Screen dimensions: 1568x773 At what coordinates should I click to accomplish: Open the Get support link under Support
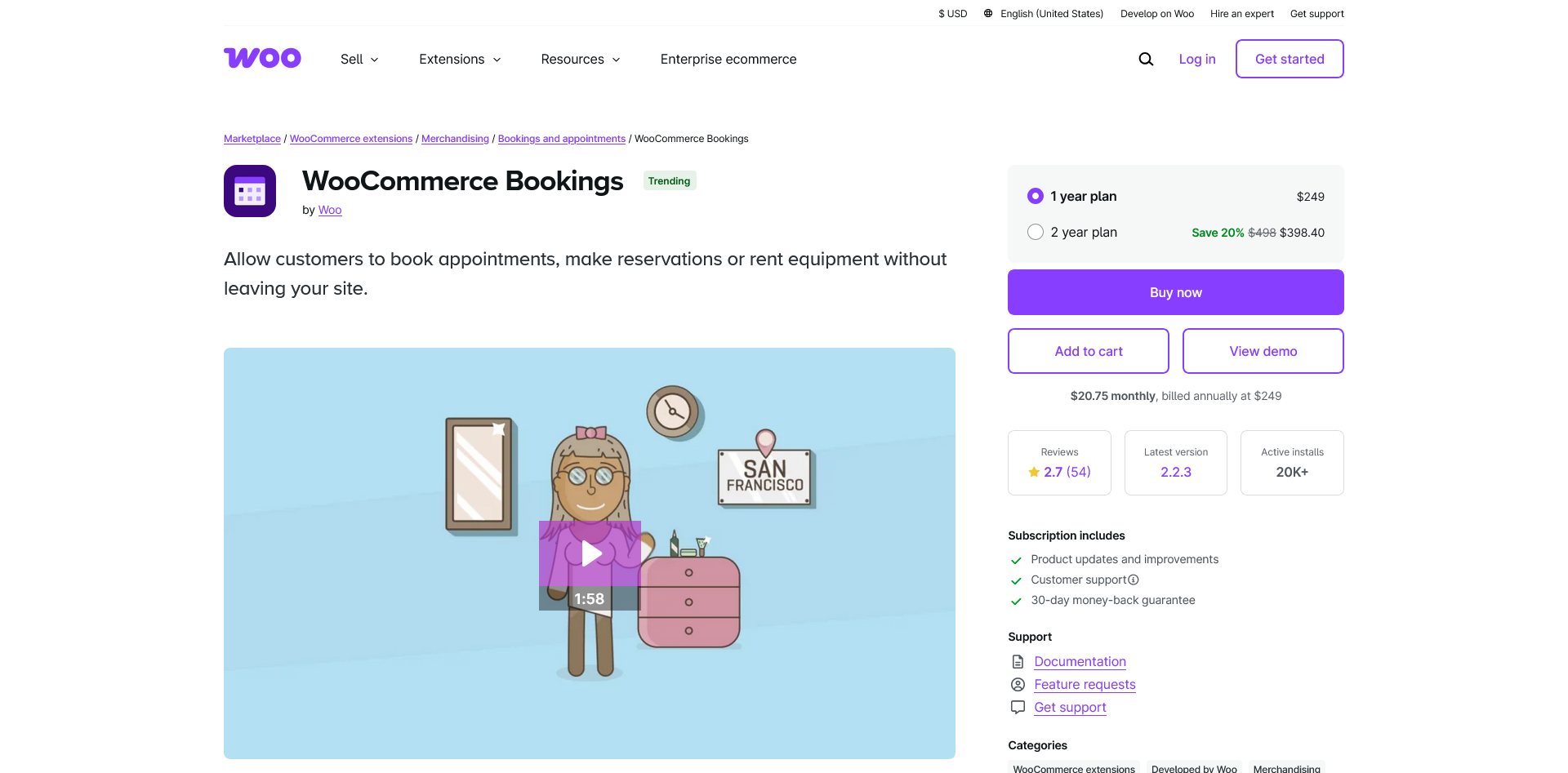(1070, 707)
